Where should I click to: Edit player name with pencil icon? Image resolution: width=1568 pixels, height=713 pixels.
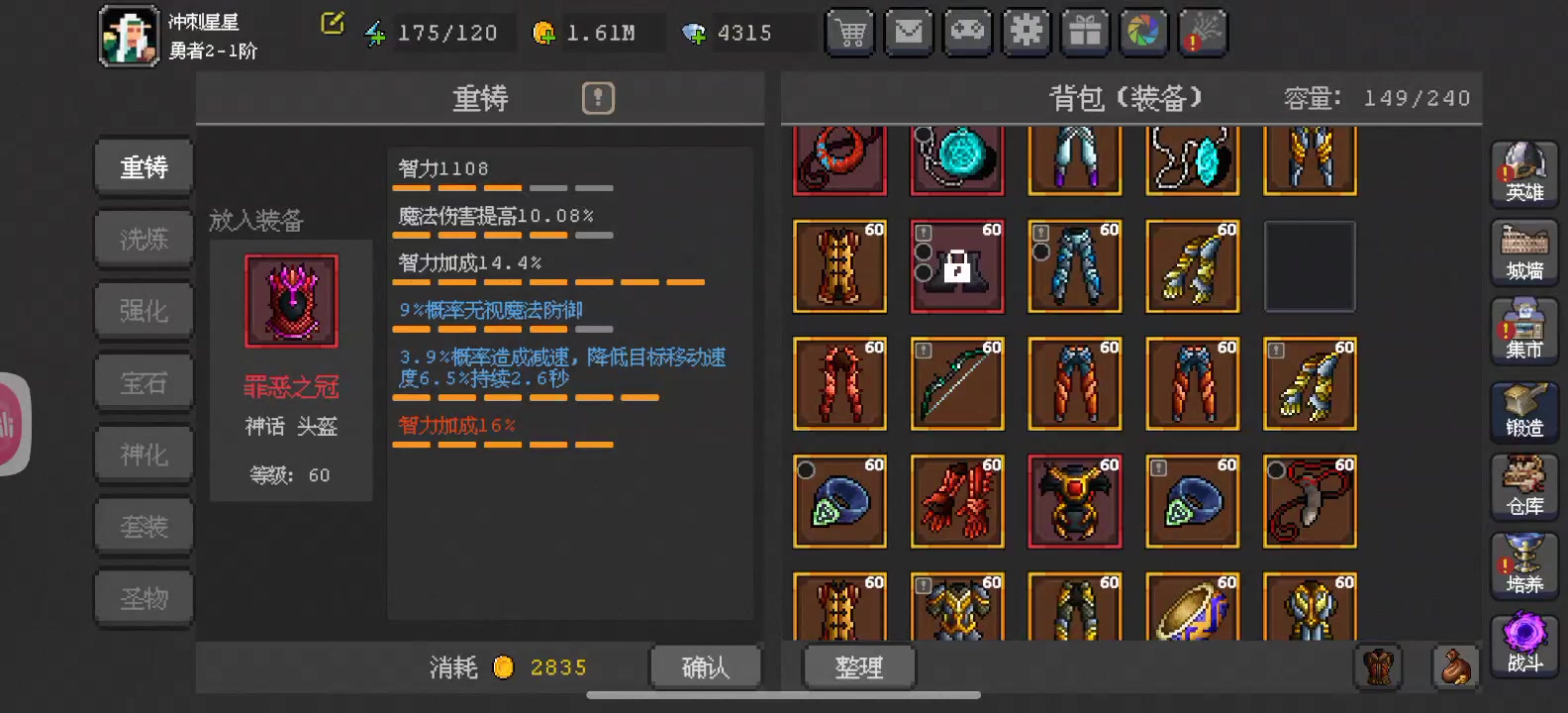(333, 23)
